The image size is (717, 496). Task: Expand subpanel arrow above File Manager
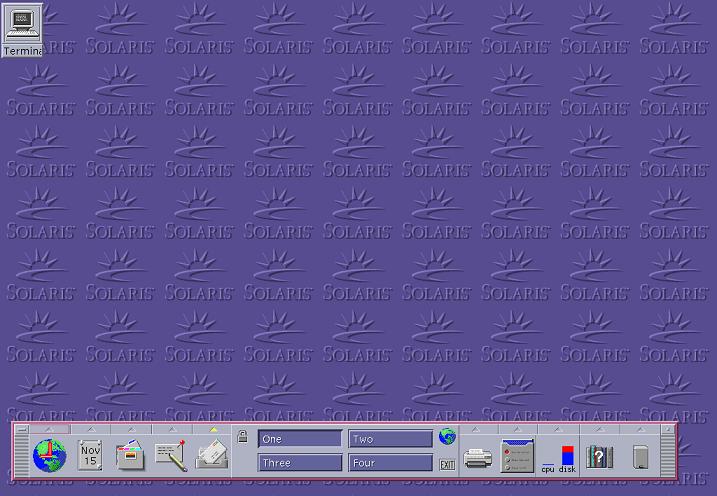131,429
